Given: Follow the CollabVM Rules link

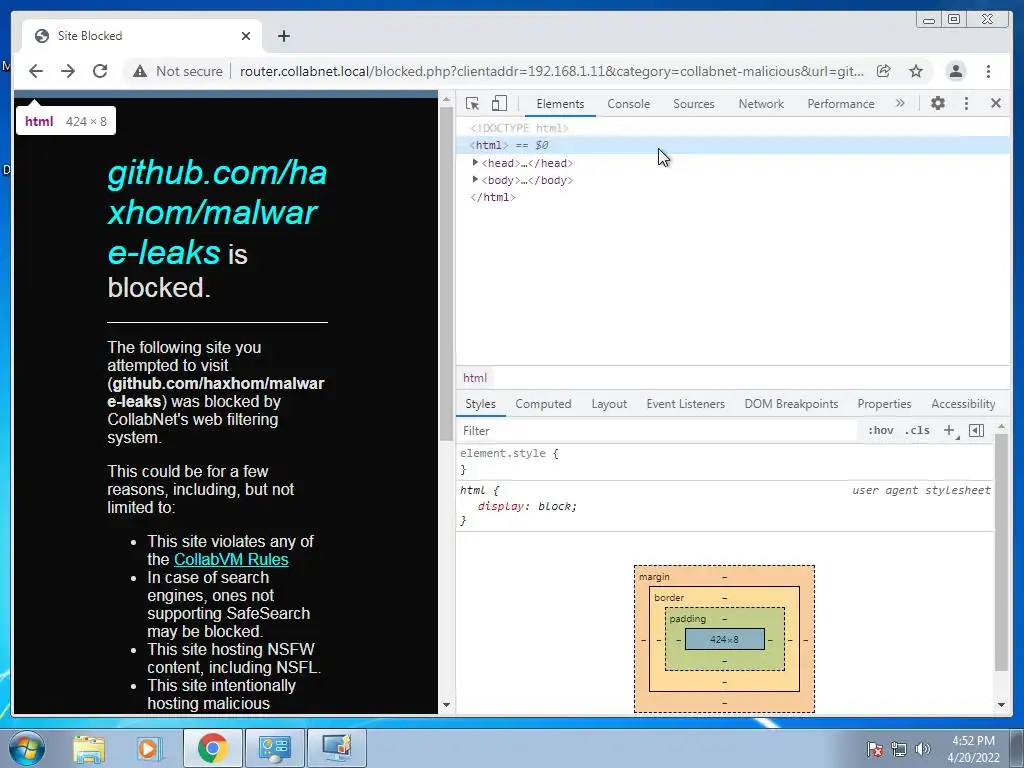Looking at the screenshot, I should (x=231, y=560).
